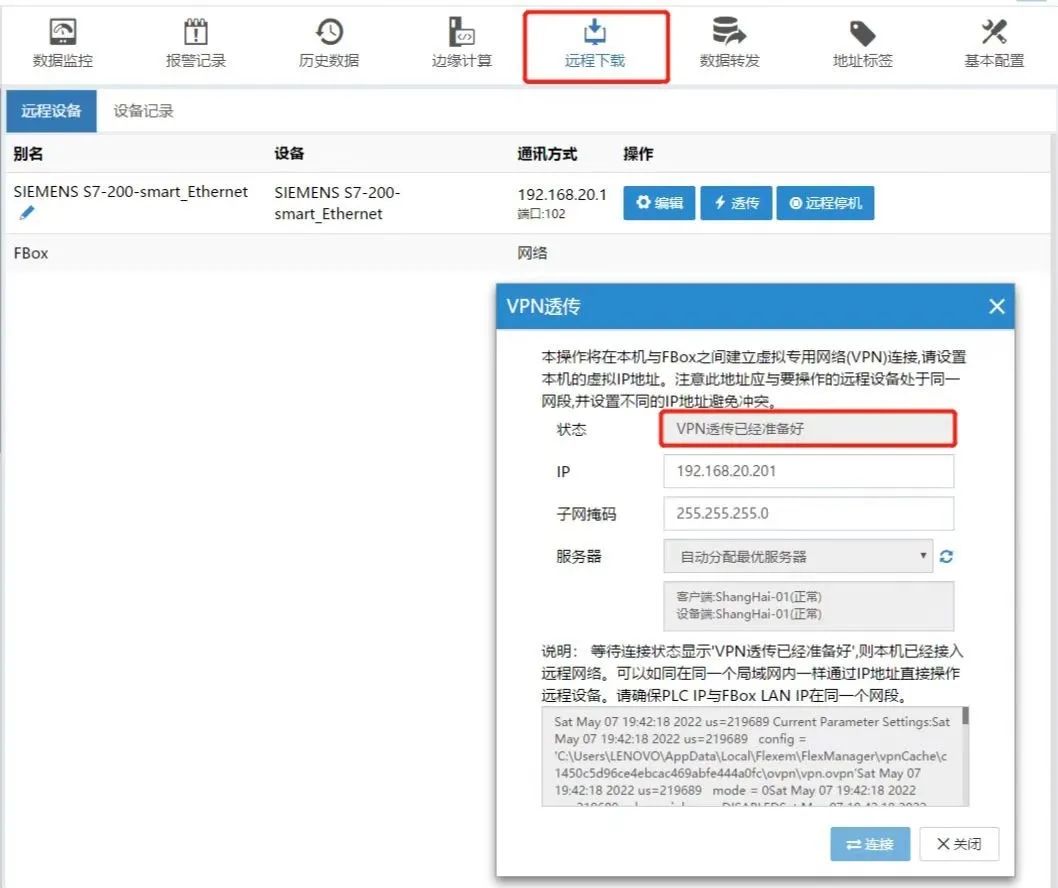Click into the 子网掩码 subnet mask field

808,514
